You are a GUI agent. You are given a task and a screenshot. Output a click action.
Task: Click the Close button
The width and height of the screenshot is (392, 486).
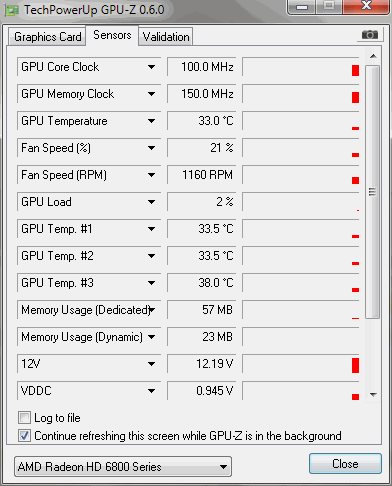click(345, 464)
